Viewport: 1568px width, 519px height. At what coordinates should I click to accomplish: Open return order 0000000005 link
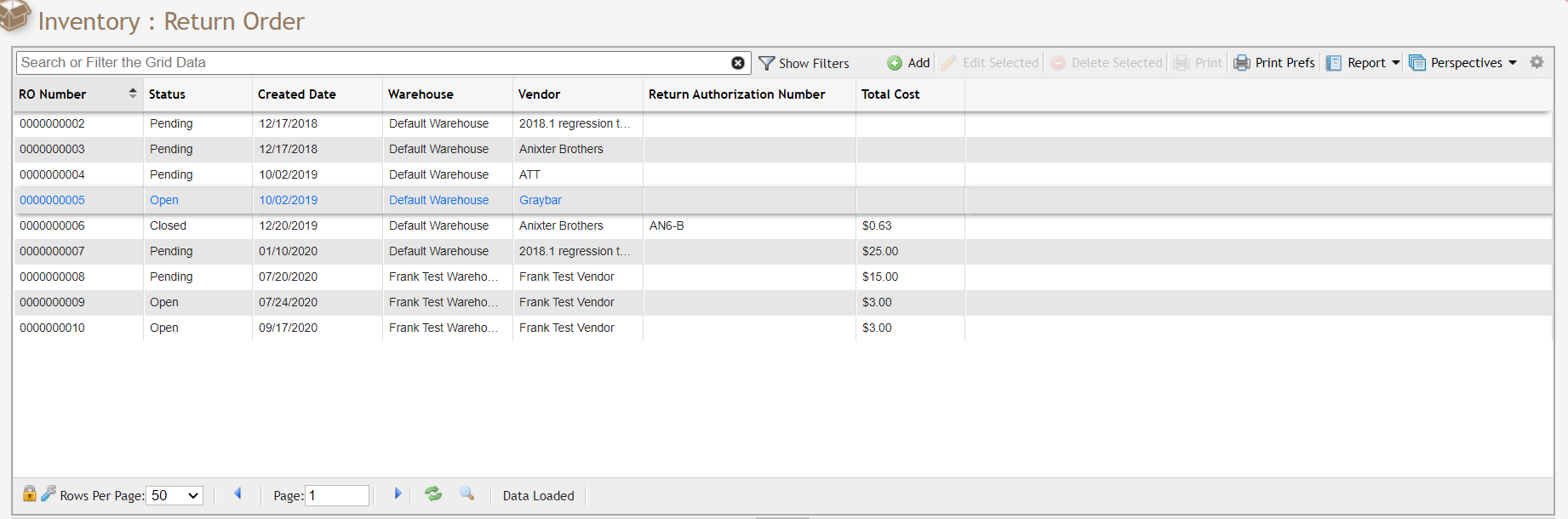53,200
